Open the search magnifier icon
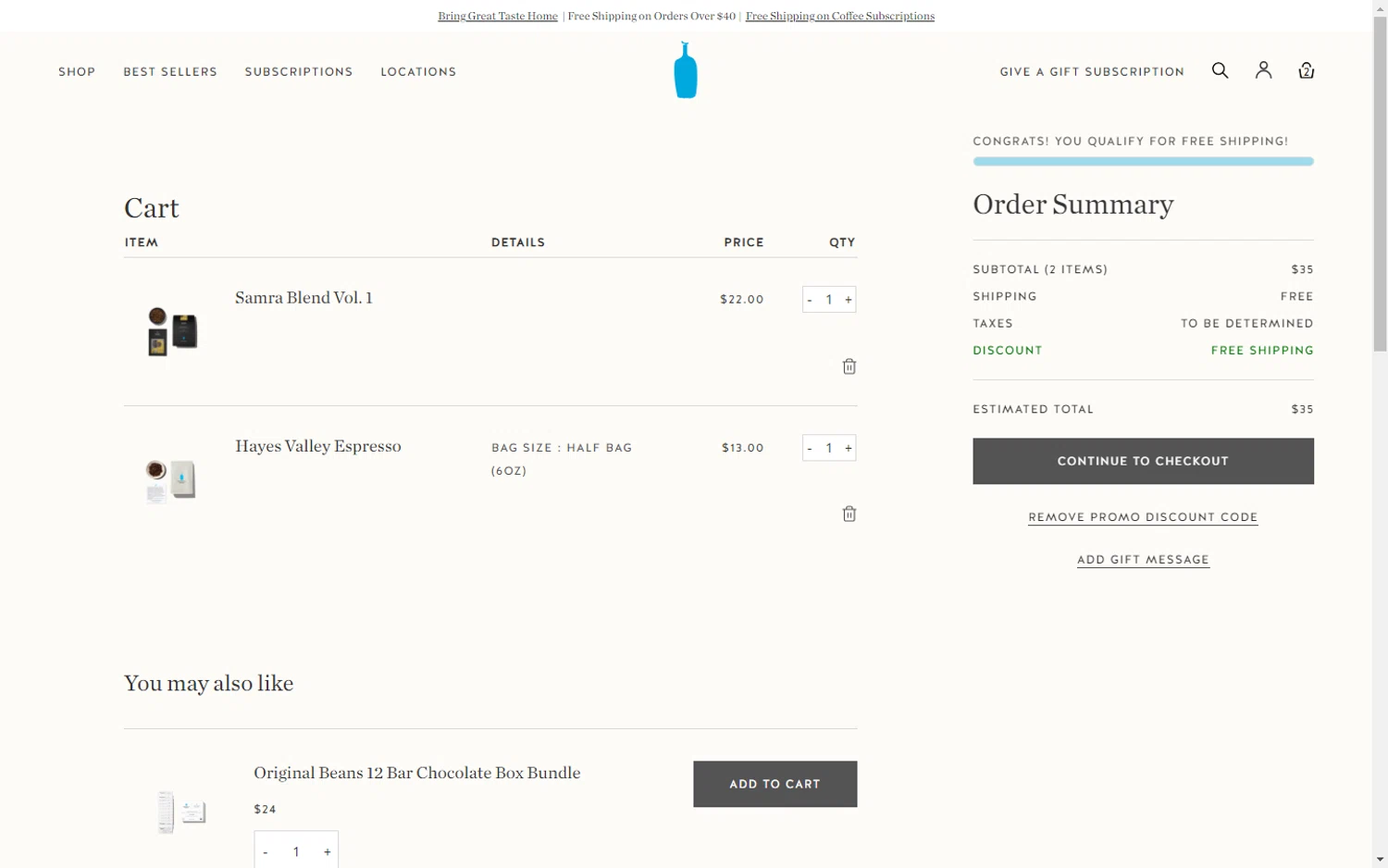The height and width of the screenshot is (868, 1388). tap(1220, 70)
